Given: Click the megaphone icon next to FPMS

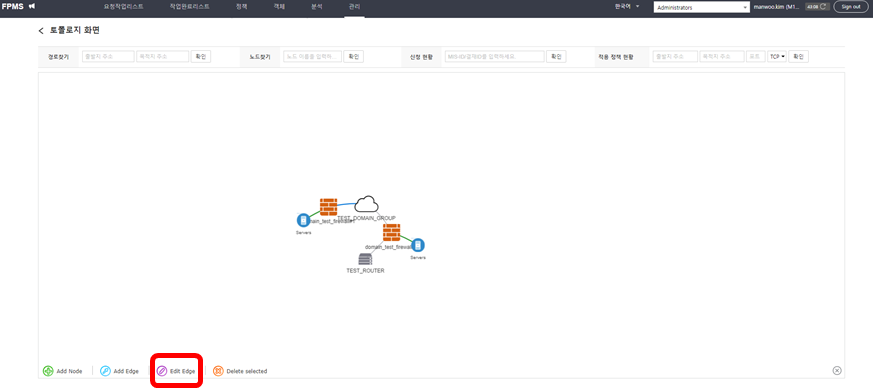Looking at the screenshot, I should 31,7.
